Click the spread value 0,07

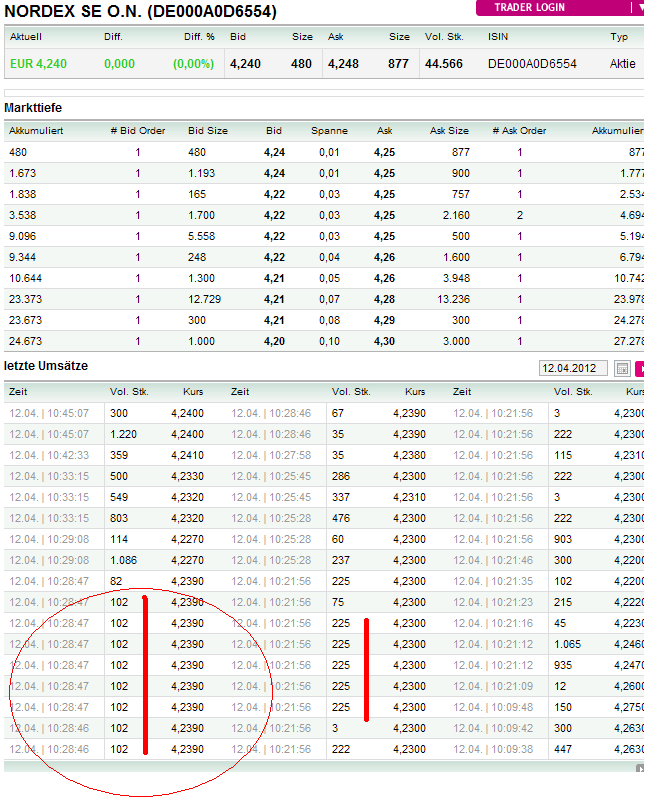[329, 299]
